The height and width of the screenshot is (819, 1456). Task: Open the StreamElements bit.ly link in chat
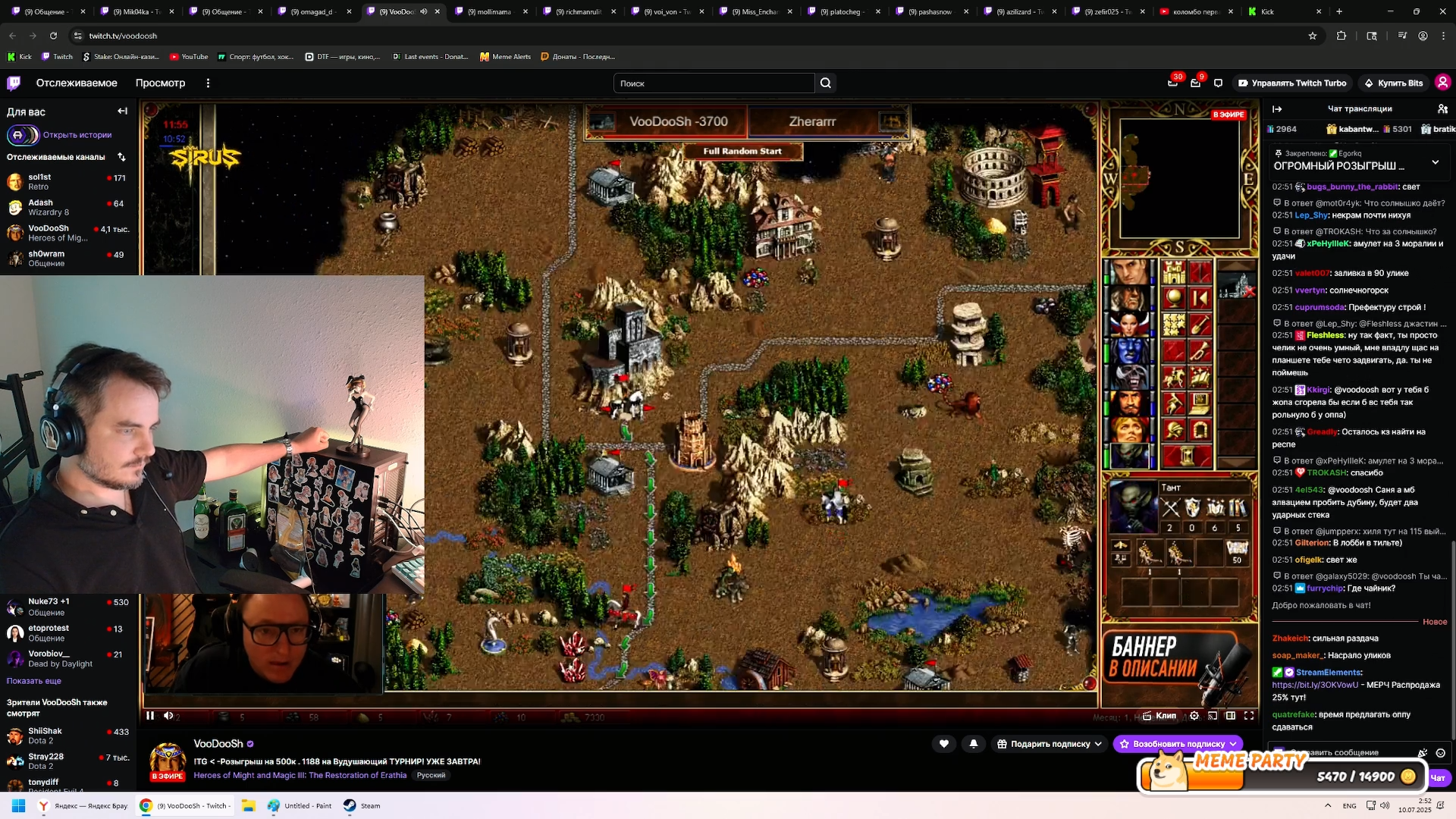point(1315,685)
